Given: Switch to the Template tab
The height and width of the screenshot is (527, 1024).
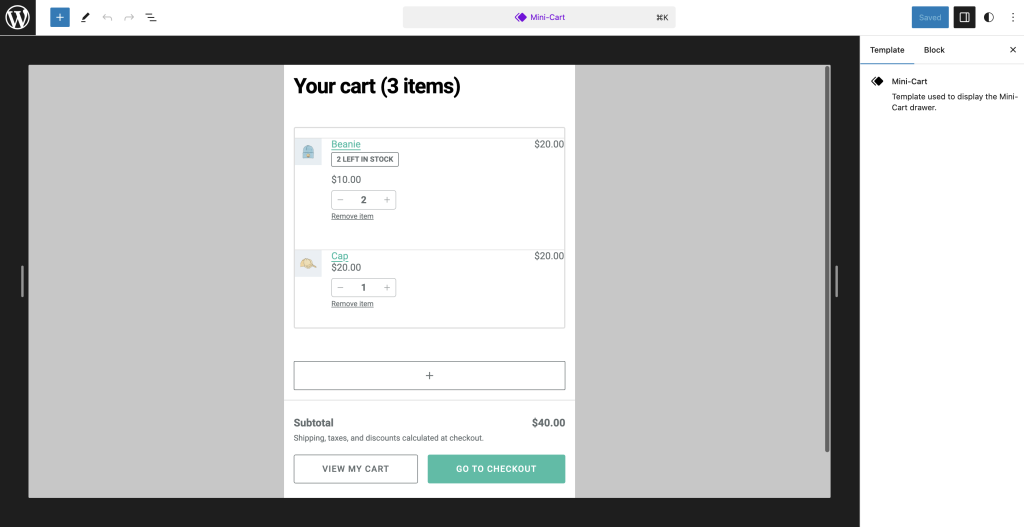Looking at the screenshot, I should 887,50.
